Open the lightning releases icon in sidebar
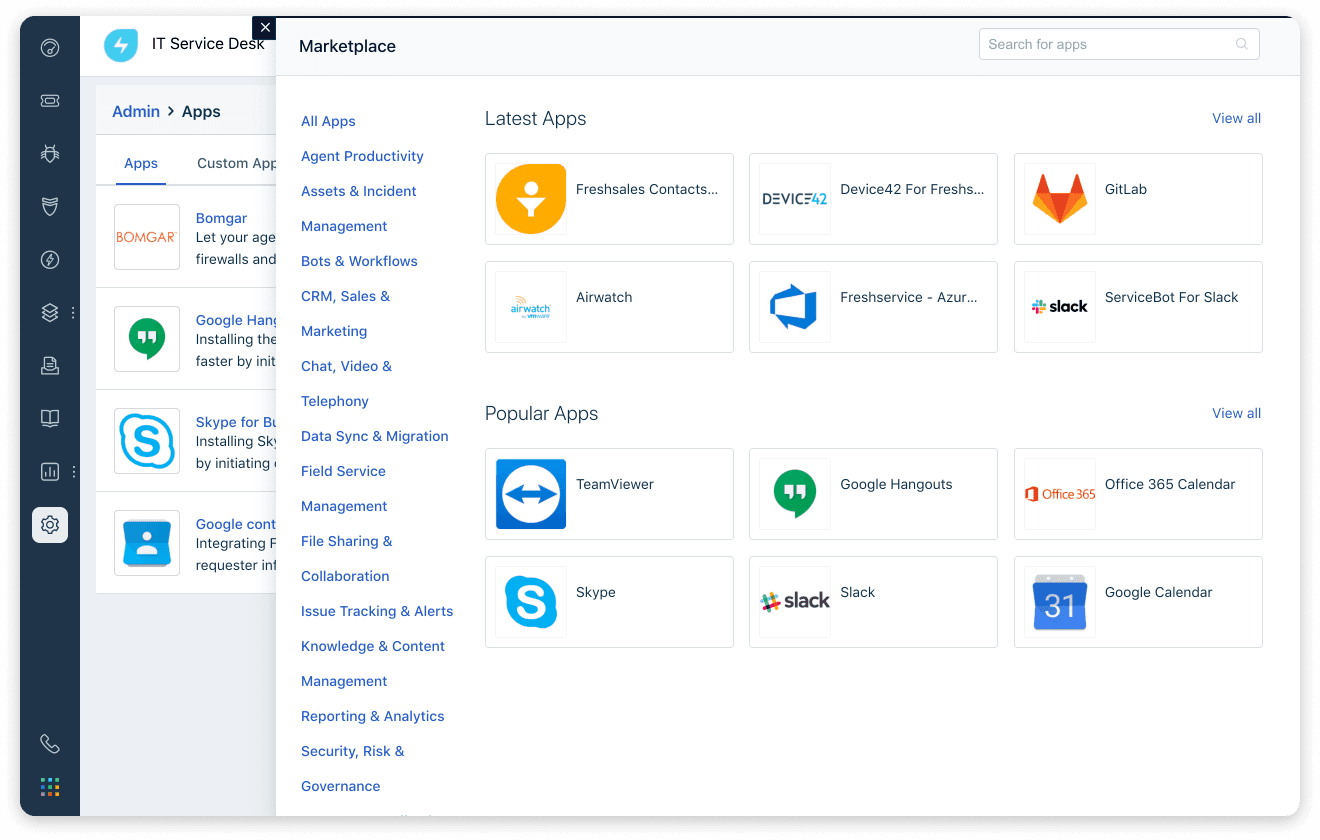1320x840 pixels. pos(50,260)
